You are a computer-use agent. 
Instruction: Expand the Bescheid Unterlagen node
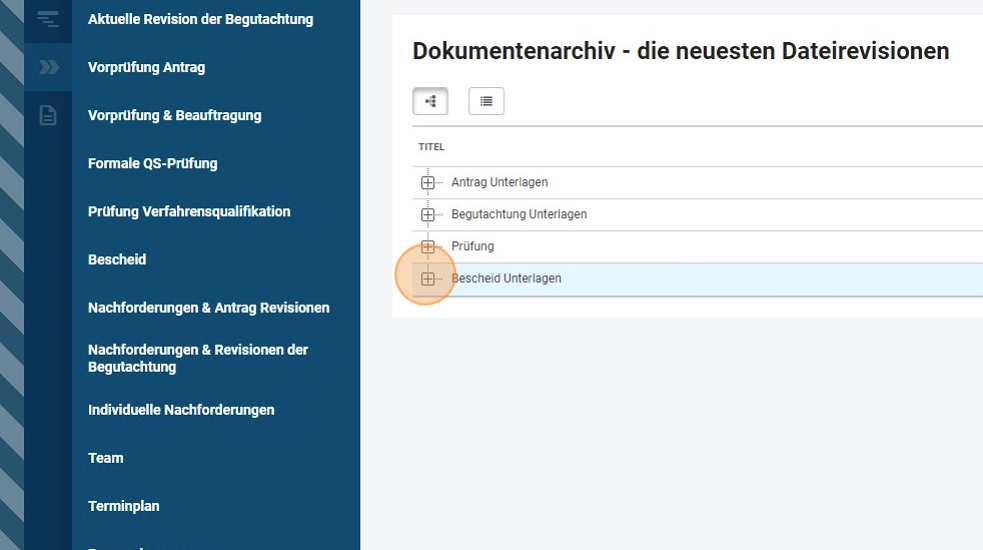pos(428,279)
